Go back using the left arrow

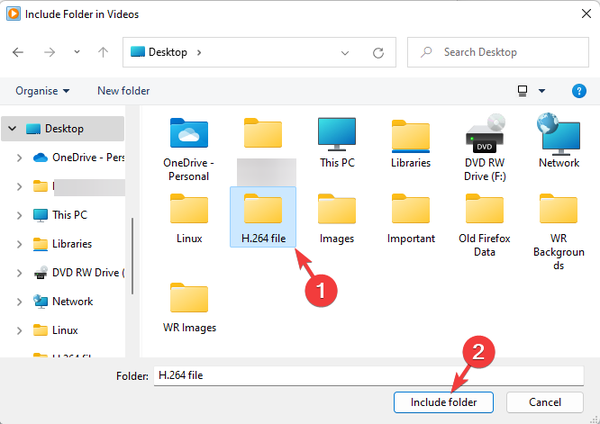18,52
